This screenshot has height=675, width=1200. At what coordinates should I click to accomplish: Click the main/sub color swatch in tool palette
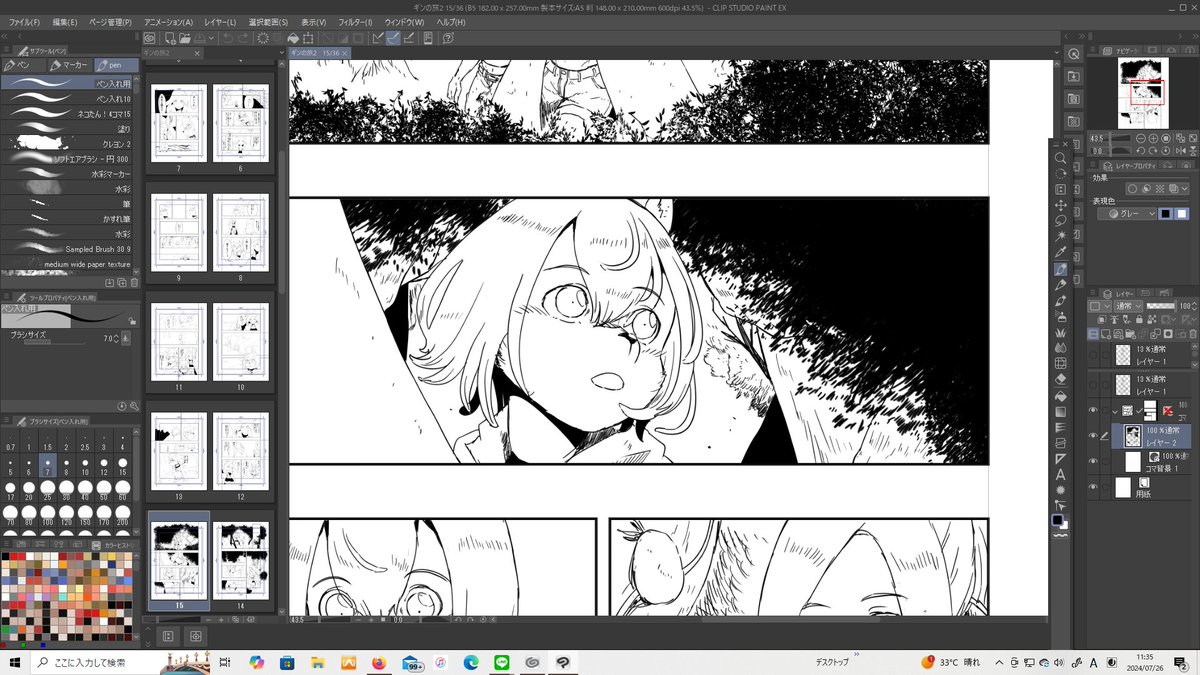click(1060, 521)
